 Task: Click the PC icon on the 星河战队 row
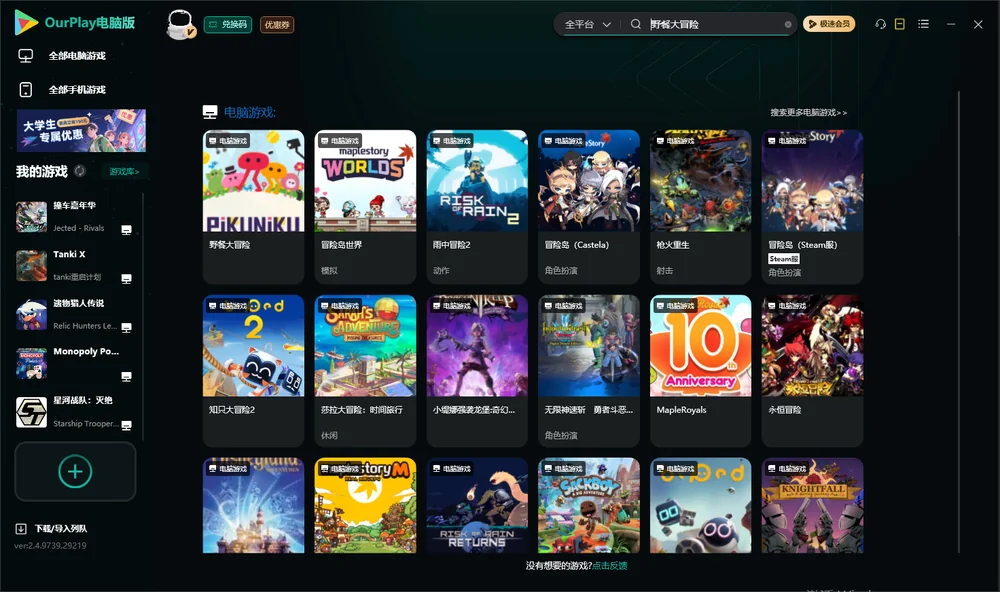tap(126, 426)
